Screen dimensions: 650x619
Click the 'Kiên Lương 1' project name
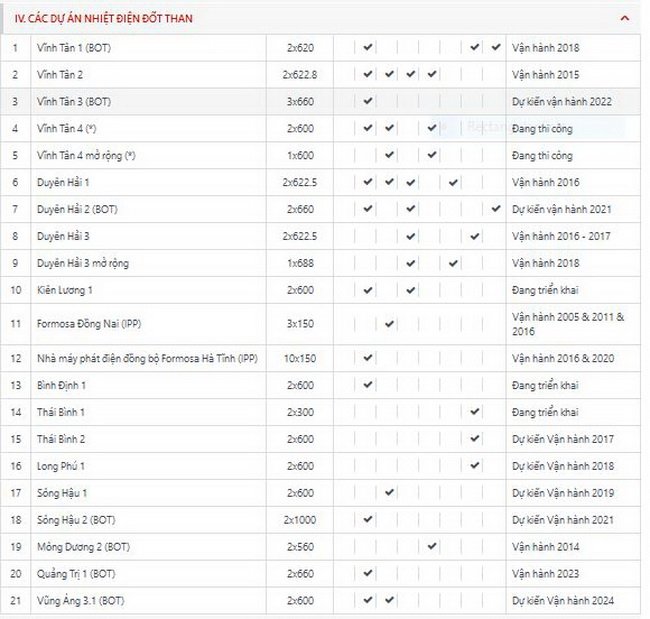pyautogui.click(x=64, y=290)
